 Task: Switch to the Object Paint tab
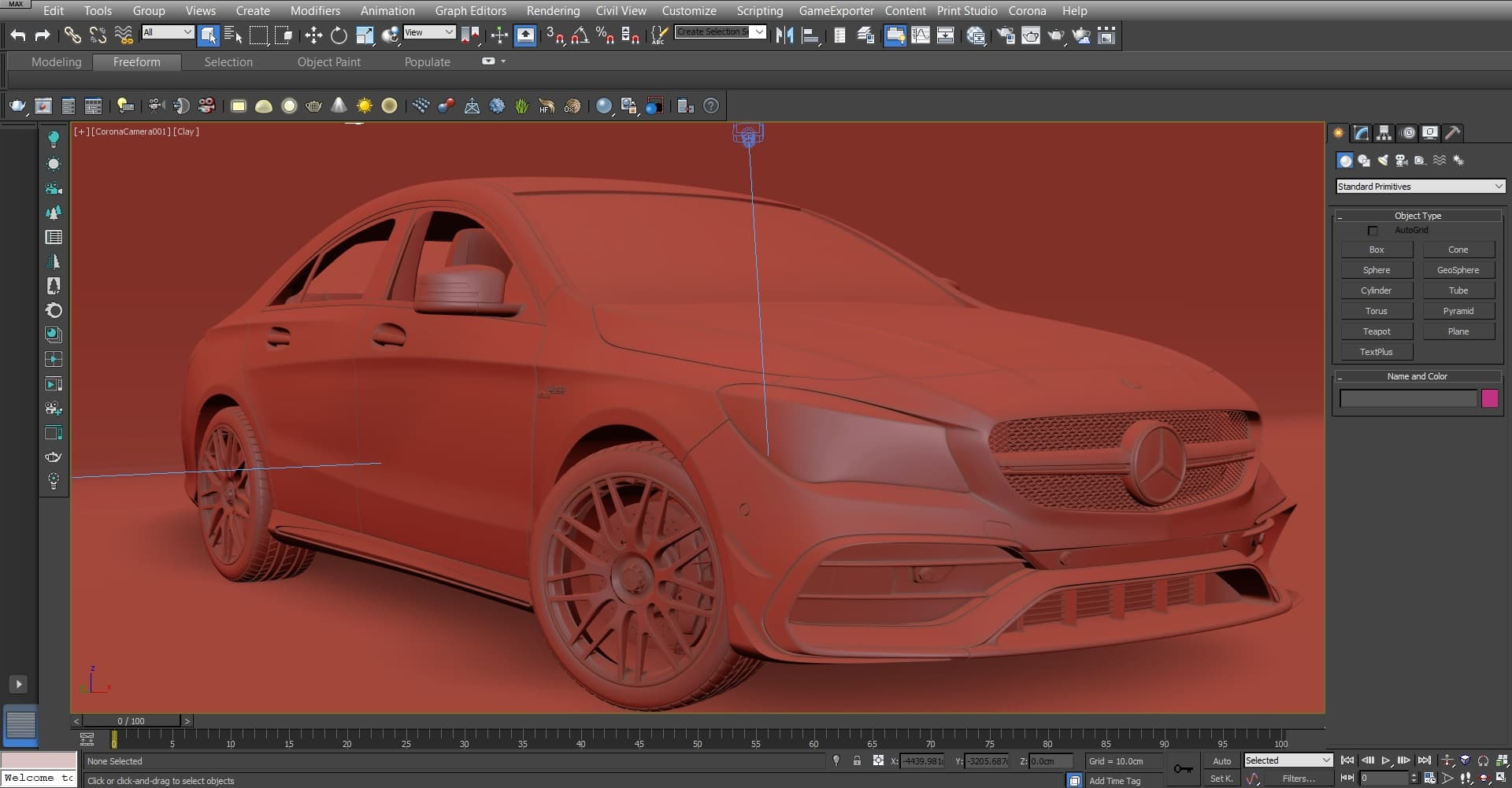coord(328,61)
